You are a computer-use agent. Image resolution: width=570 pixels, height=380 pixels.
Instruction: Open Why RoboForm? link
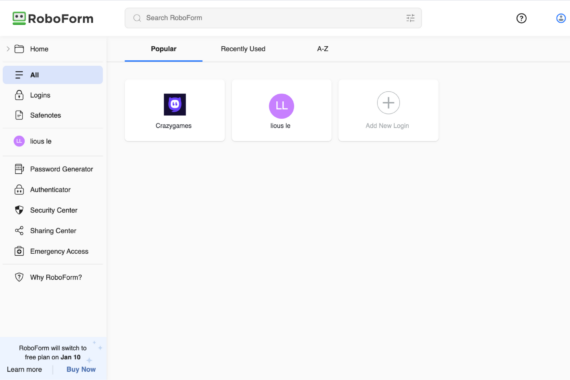[56, 277]
